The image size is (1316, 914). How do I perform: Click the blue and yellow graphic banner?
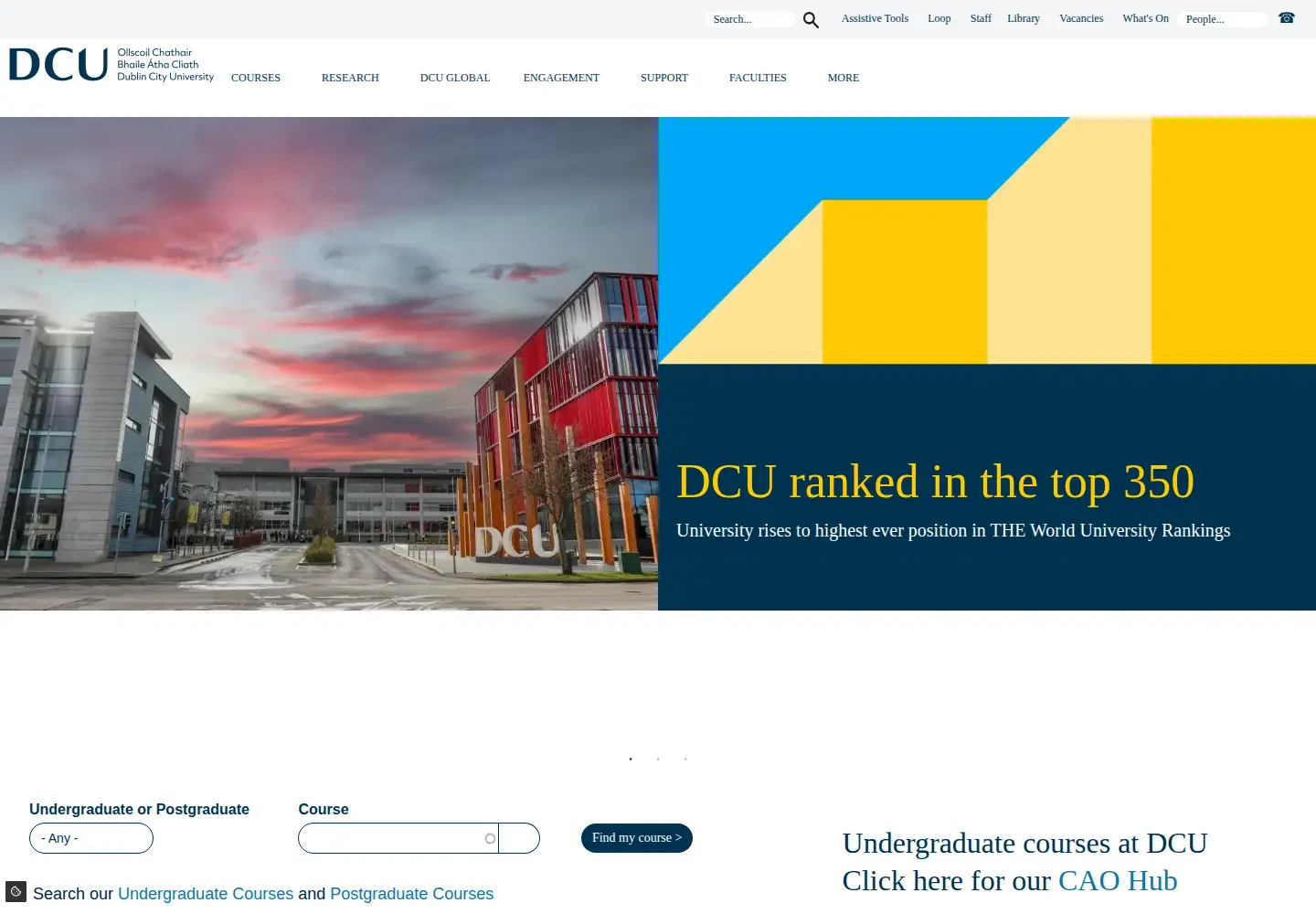click(987, 240)
